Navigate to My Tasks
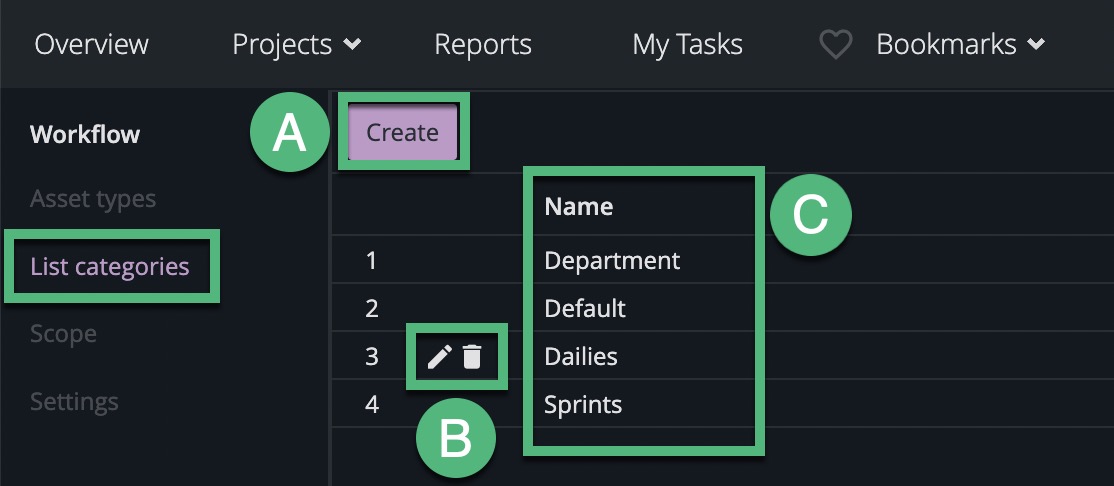The image size is (1114, 486). click(x=687, y=45)
